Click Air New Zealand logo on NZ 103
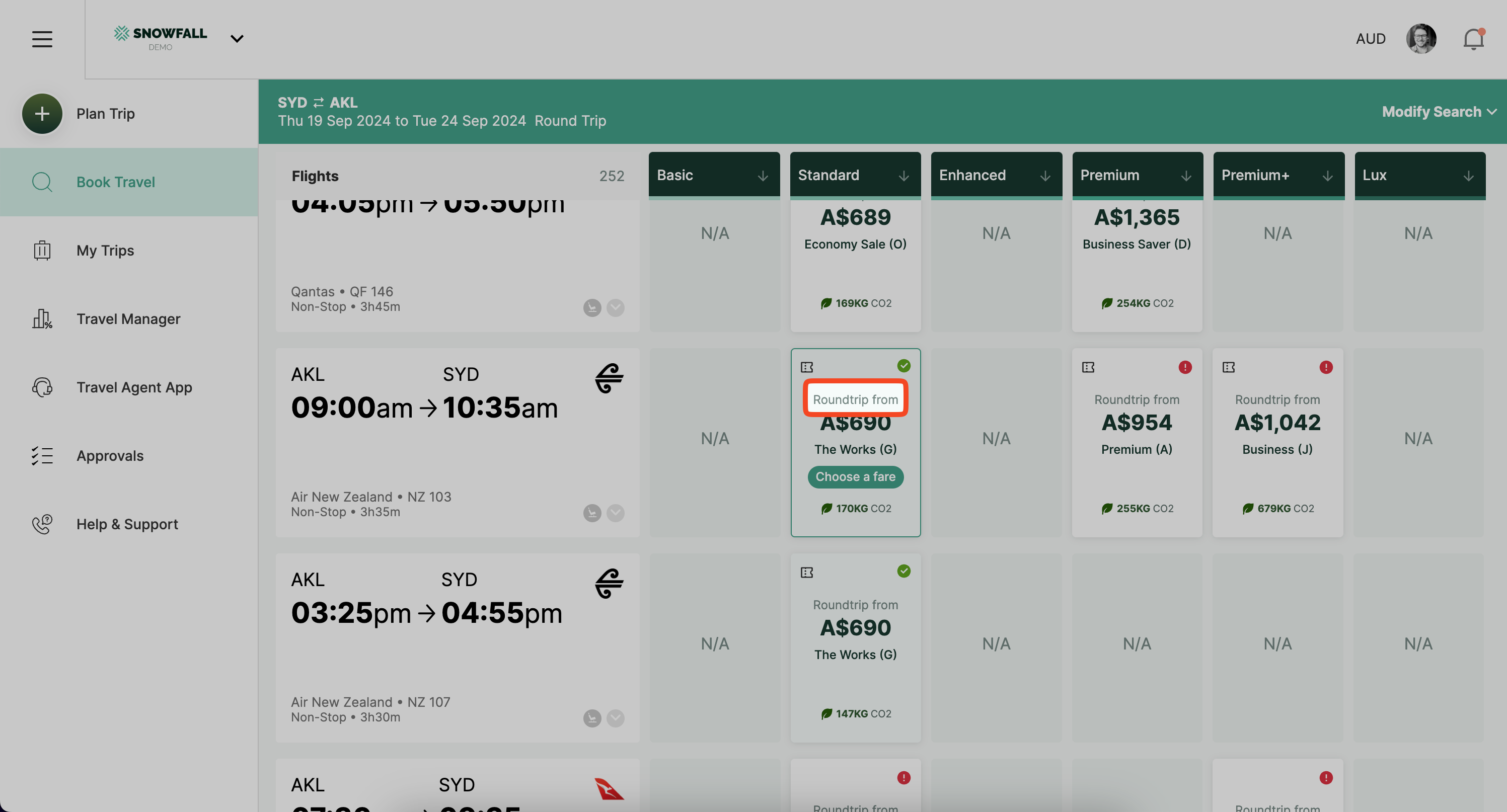Viewport: 1507px width, 812px height. click(x=609, y=378)
